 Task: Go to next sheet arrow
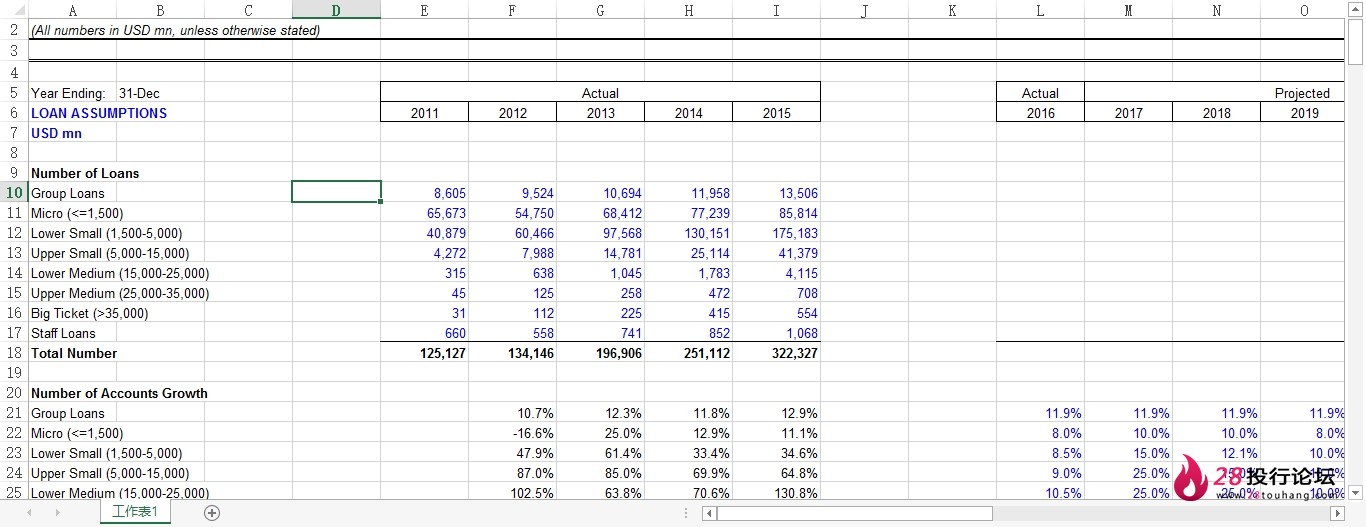57,513
